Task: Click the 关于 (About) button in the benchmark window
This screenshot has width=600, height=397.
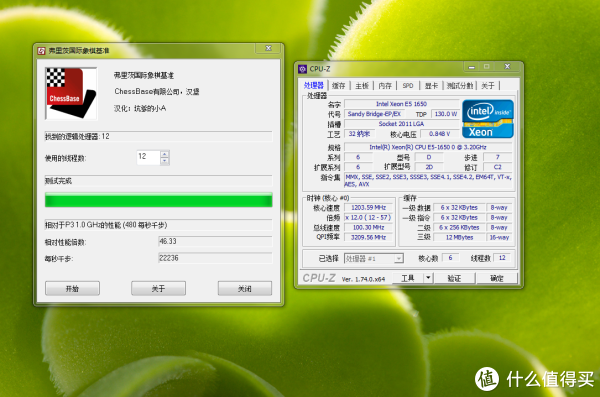Action: [x=158, y=289]
